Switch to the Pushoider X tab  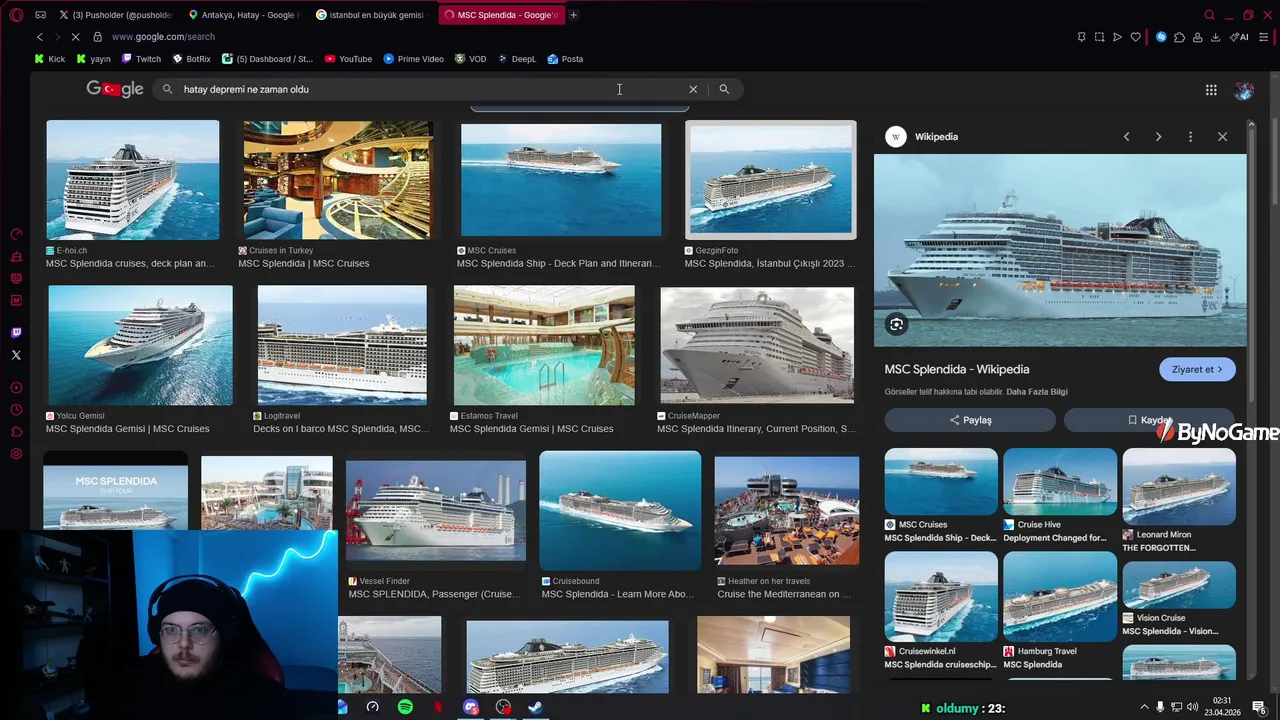click(115, 15)
